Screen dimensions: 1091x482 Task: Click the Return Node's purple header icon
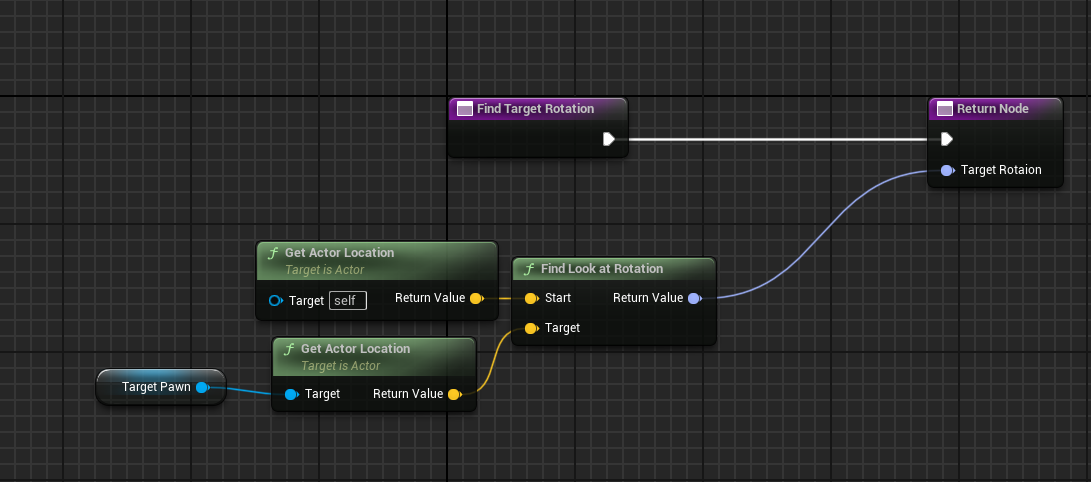944,109
